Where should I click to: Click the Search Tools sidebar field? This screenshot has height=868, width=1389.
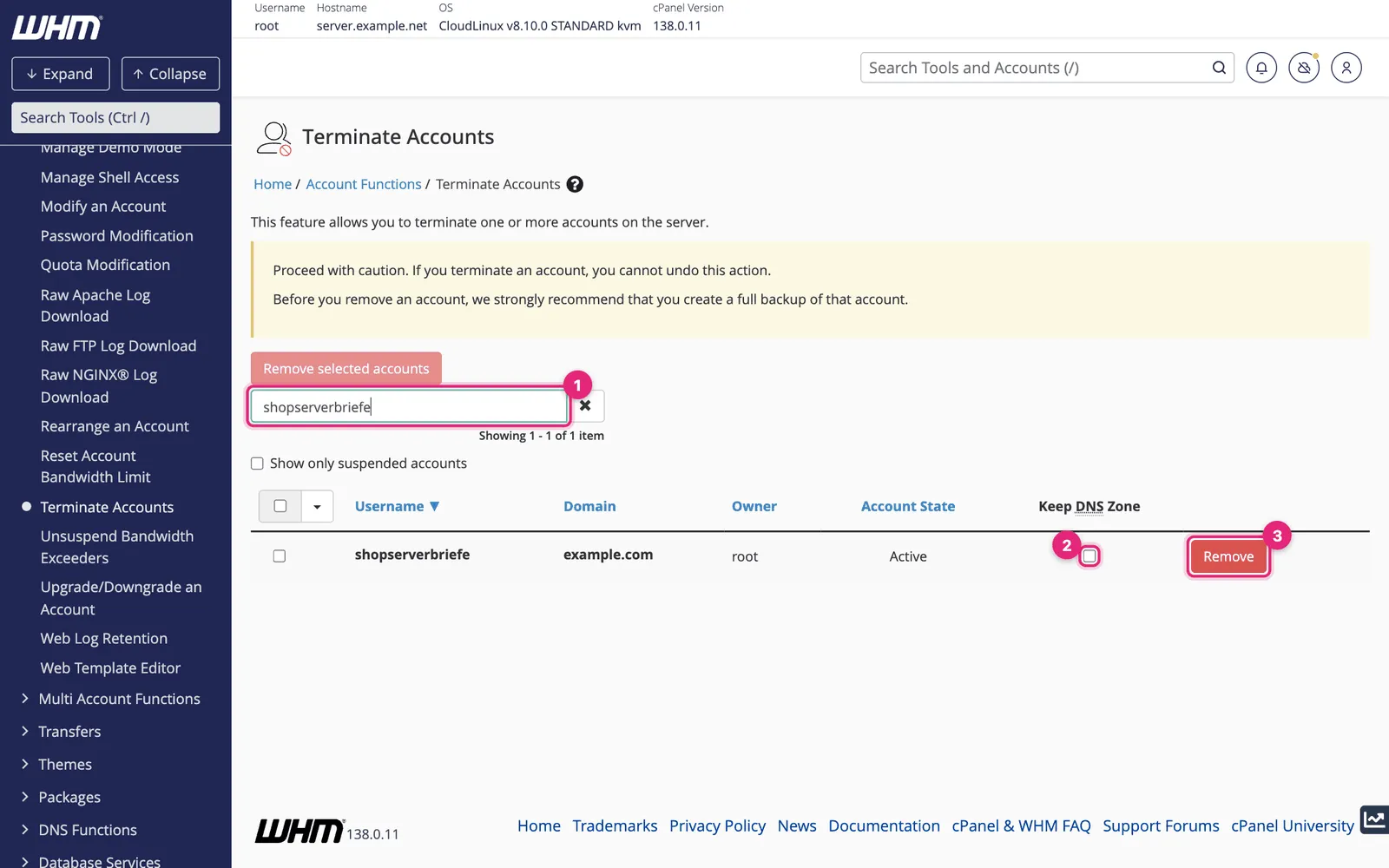click(x=115, y=117)
